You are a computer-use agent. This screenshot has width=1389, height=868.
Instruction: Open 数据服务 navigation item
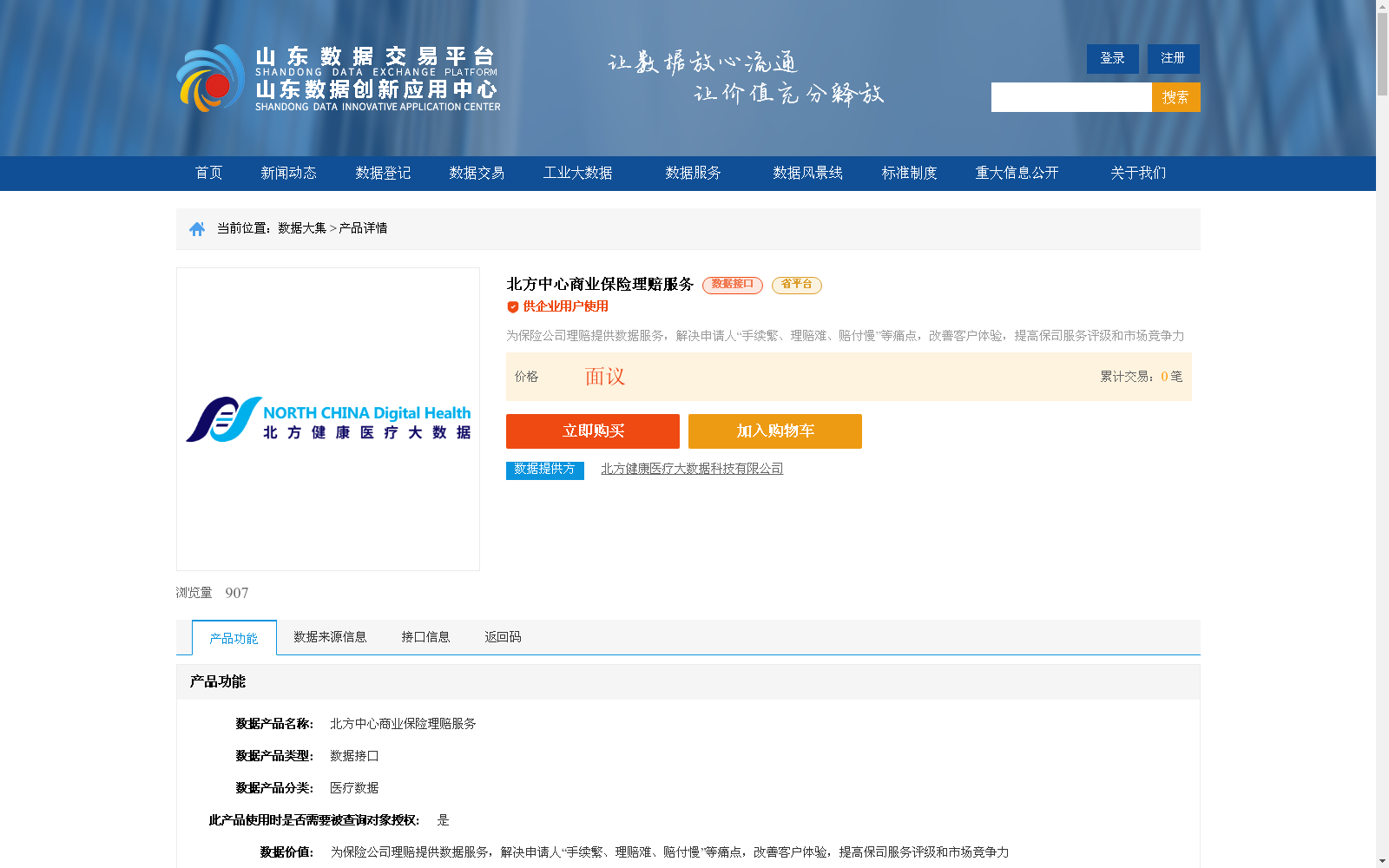(694, 173)
